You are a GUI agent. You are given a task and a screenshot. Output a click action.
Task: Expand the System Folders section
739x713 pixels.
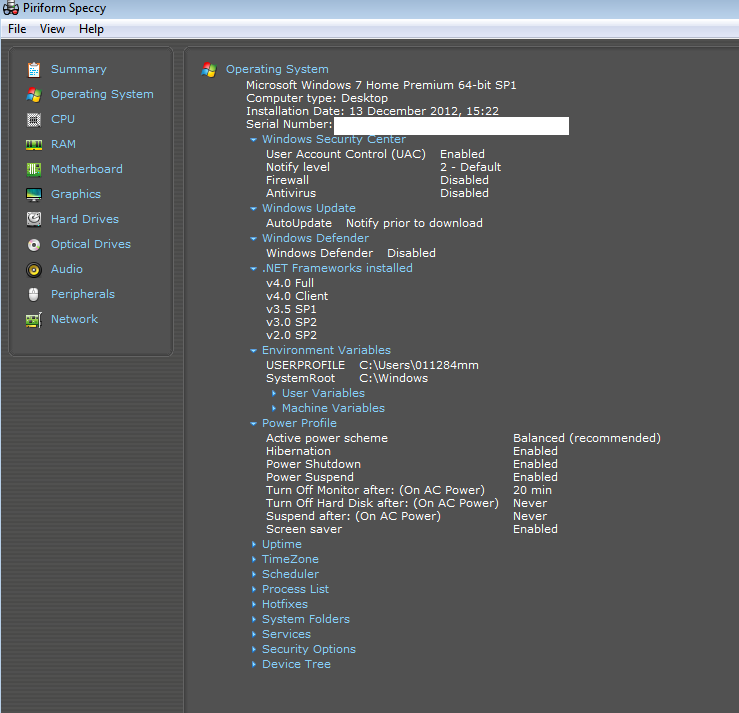(254, 619)
